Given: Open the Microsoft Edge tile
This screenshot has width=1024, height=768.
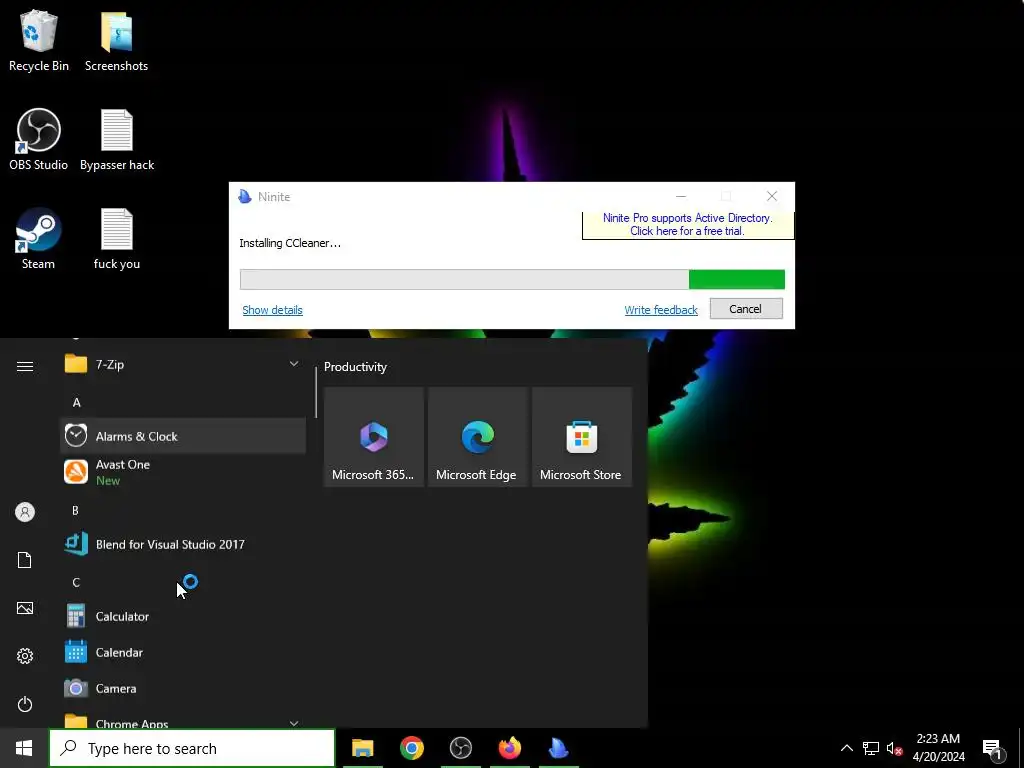Looking at the screenshot, I should pyautogui.click(x=477, y=437).
